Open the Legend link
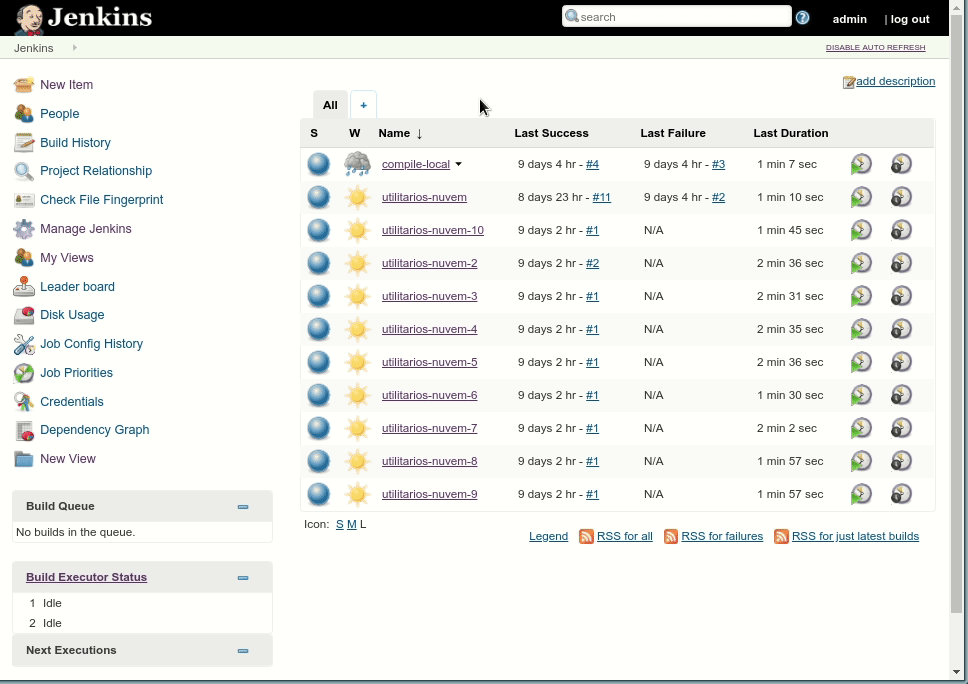Image resolution: width=968 pixels, height=684 pixels. click(x=548, y=536)
